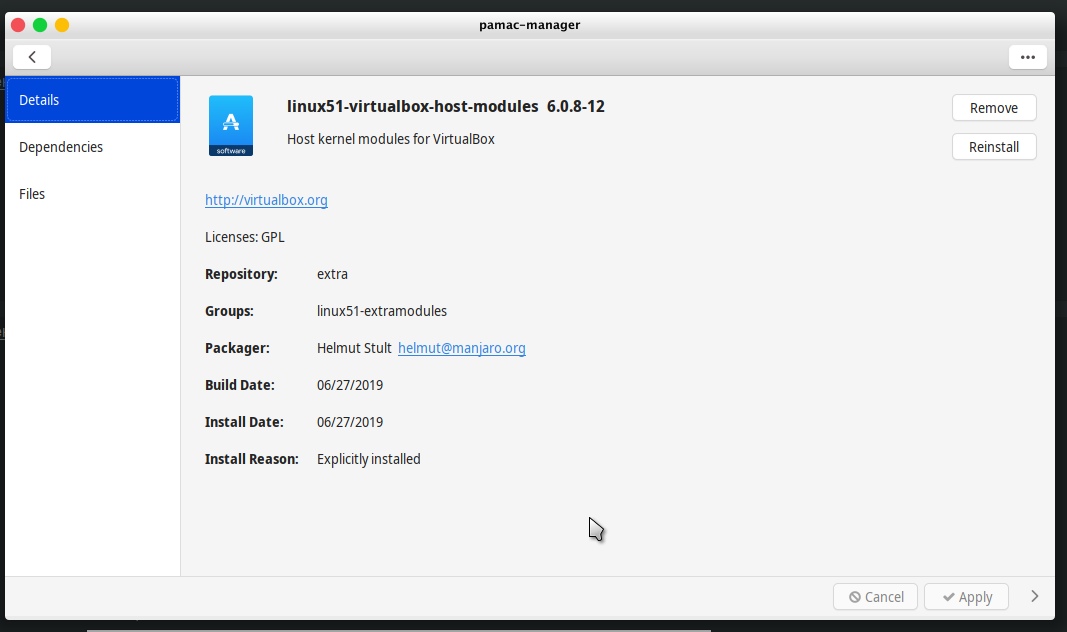Click the 'Licenses: GPL' text
Viewport: 1067px width, 632px height.
pyautogui.click(x=244, y=237)
